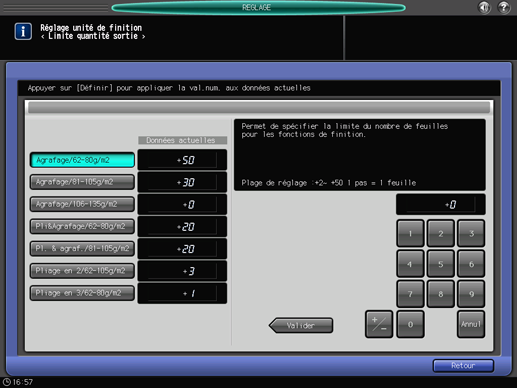Tap keypad digit 4

point(410,264)
